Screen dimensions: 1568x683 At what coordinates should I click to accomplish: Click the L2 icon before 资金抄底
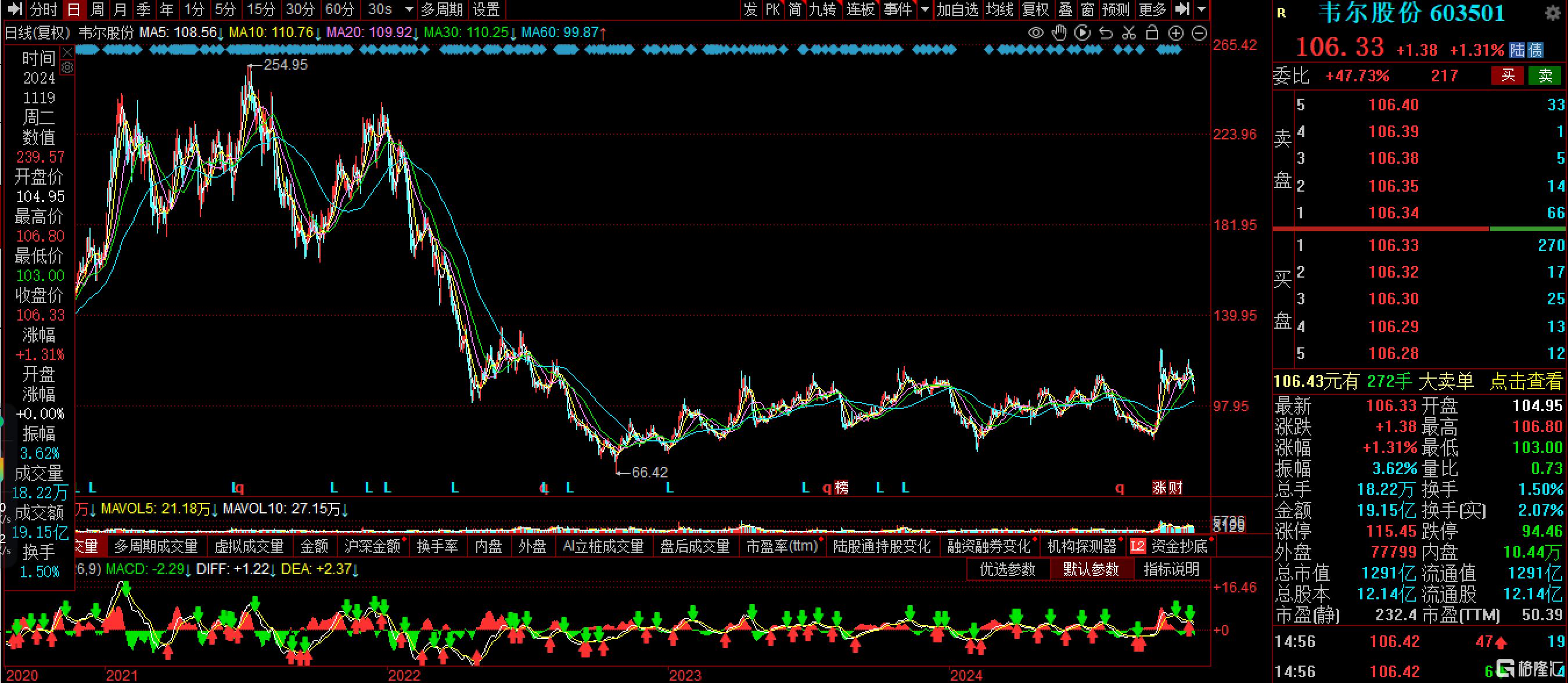pos(1137,546)
